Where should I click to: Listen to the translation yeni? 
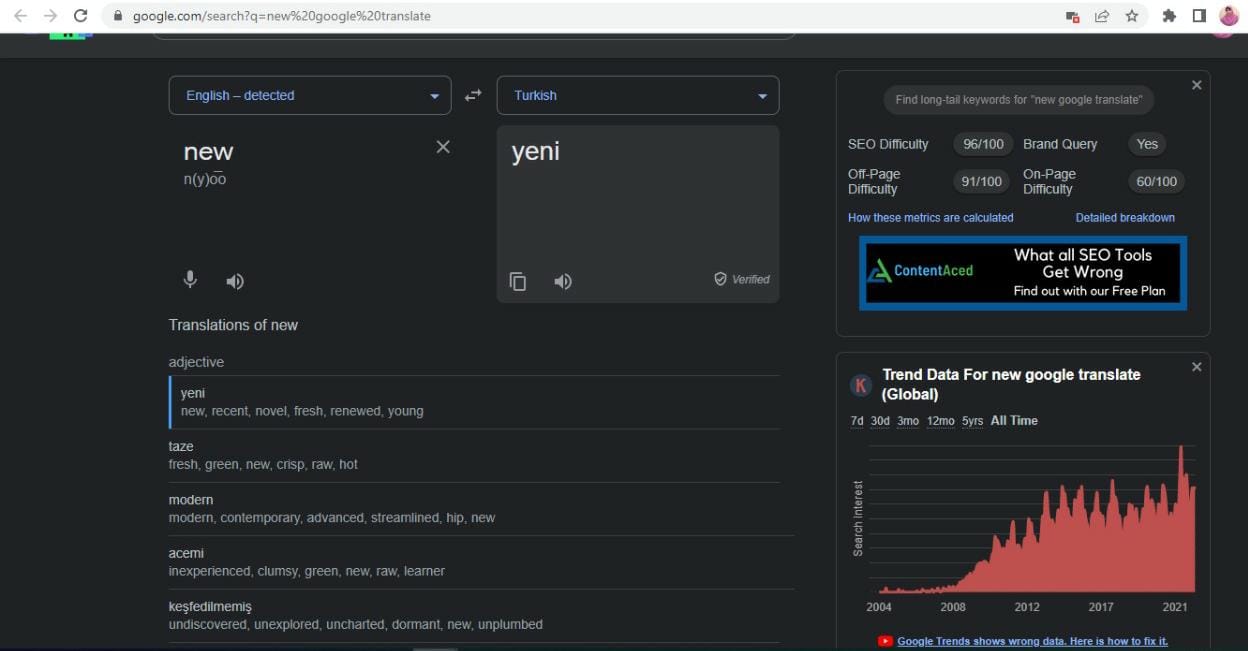pyautogui.click(x=563, y=281)
